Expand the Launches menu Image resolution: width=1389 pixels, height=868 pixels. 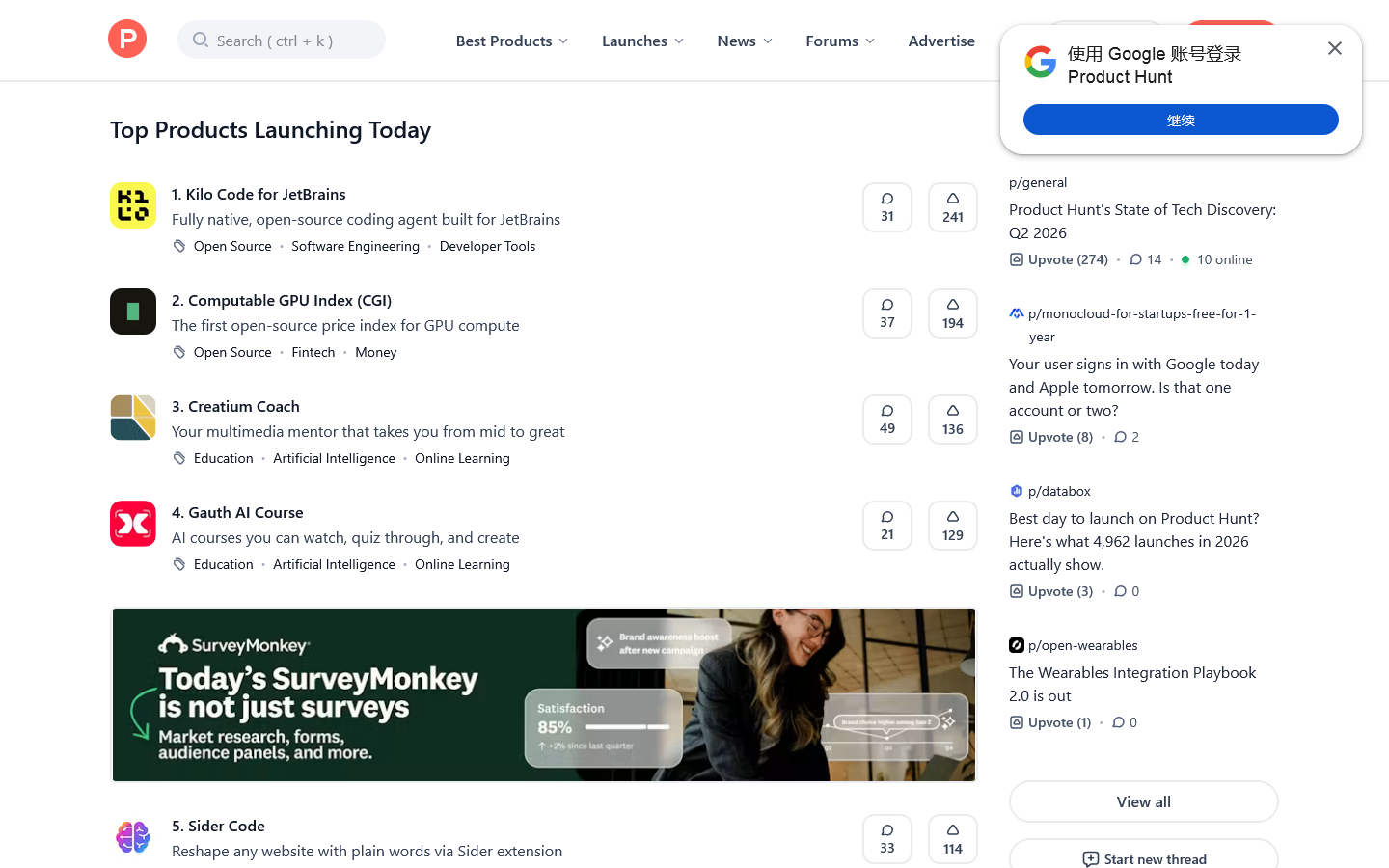[643, 41]
